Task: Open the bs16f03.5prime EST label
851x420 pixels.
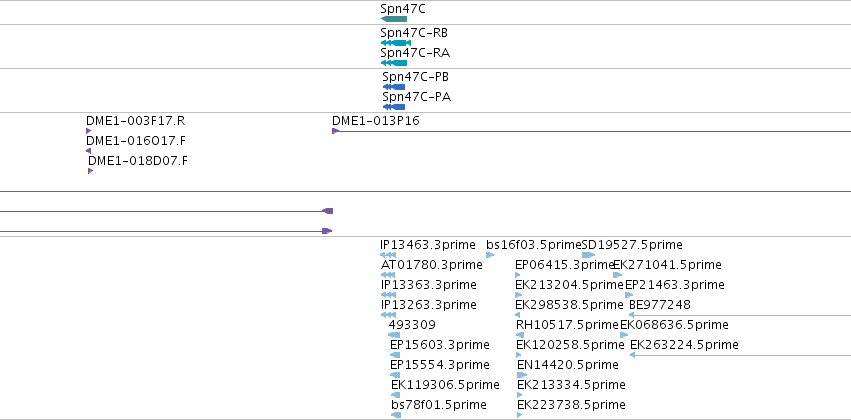Action: pos(534,245)
